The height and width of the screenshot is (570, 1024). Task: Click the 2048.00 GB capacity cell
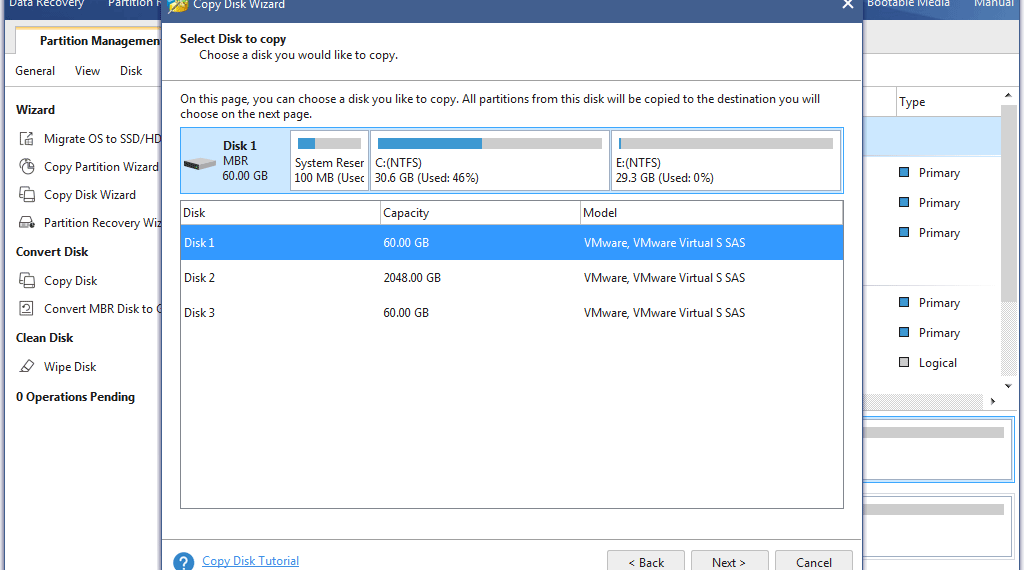click(412, 277)
